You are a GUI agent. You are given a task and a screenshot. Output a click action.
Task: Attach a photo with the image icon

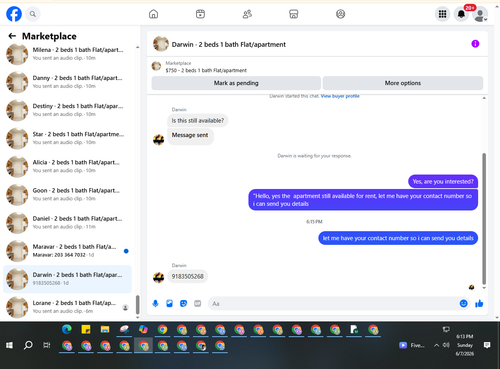[169, 303]
